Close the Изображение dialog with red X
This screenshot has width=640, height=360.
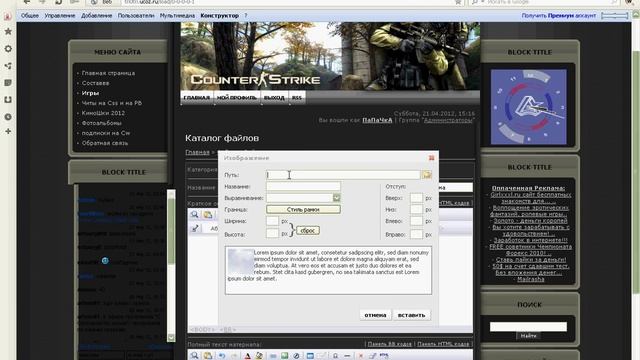tap(431, 158)
